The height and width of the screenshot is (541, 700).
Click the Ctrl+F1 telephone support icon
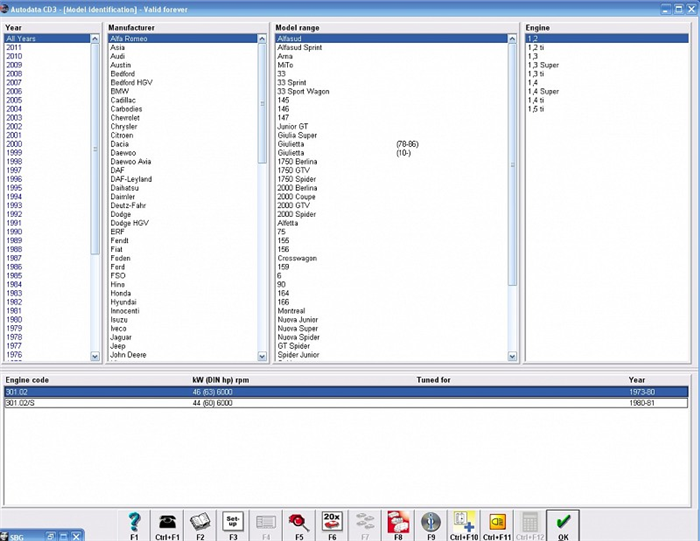pyautogui.click(x=167, y=525)
